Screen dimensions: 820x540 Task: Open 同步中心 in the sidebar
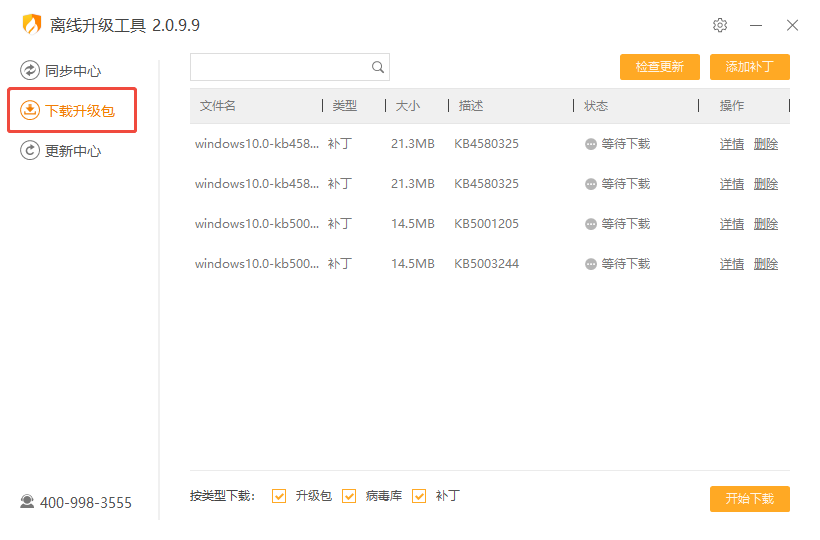[61, 71]
